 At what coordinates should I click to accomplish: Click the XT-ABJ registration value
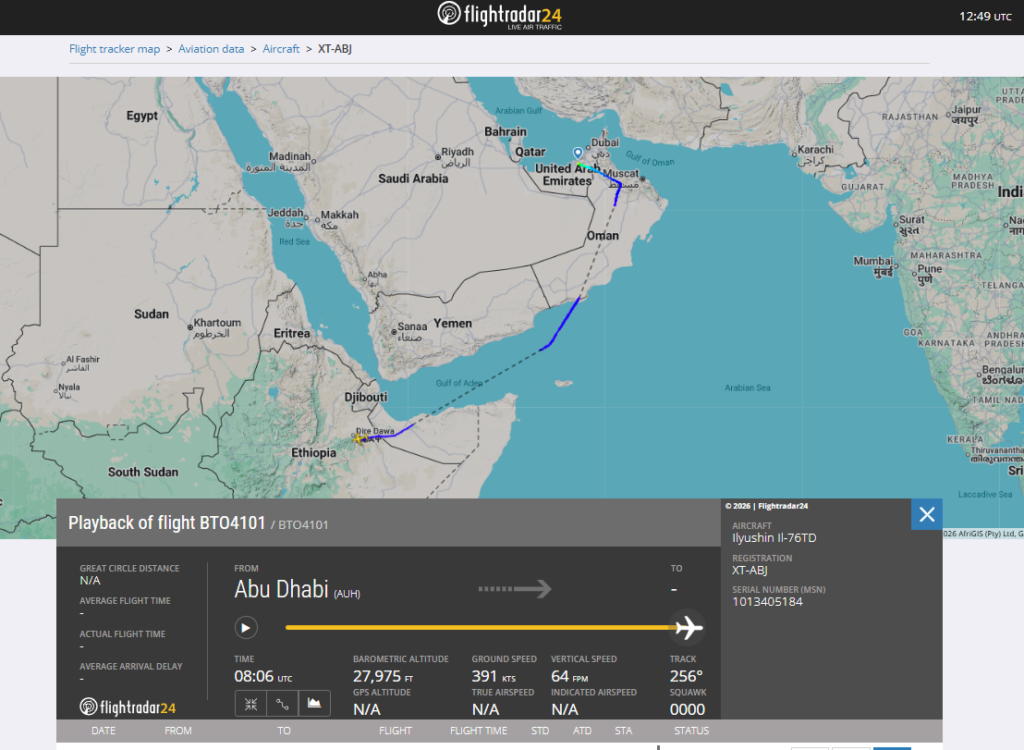(749, 570)
